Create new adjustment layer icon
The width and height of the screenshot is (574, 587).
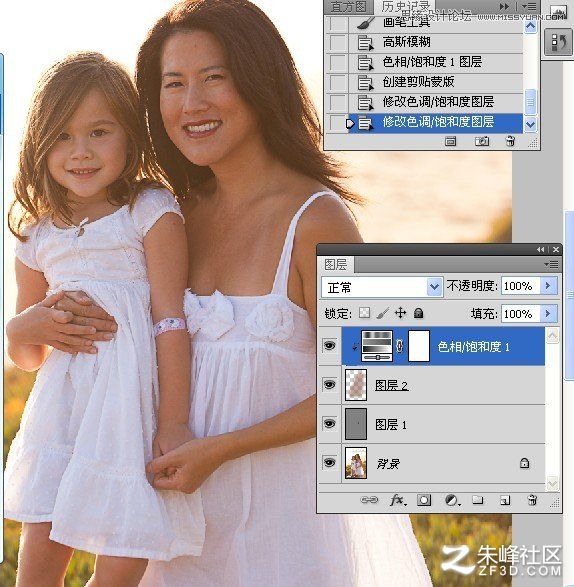pos(451,500)
